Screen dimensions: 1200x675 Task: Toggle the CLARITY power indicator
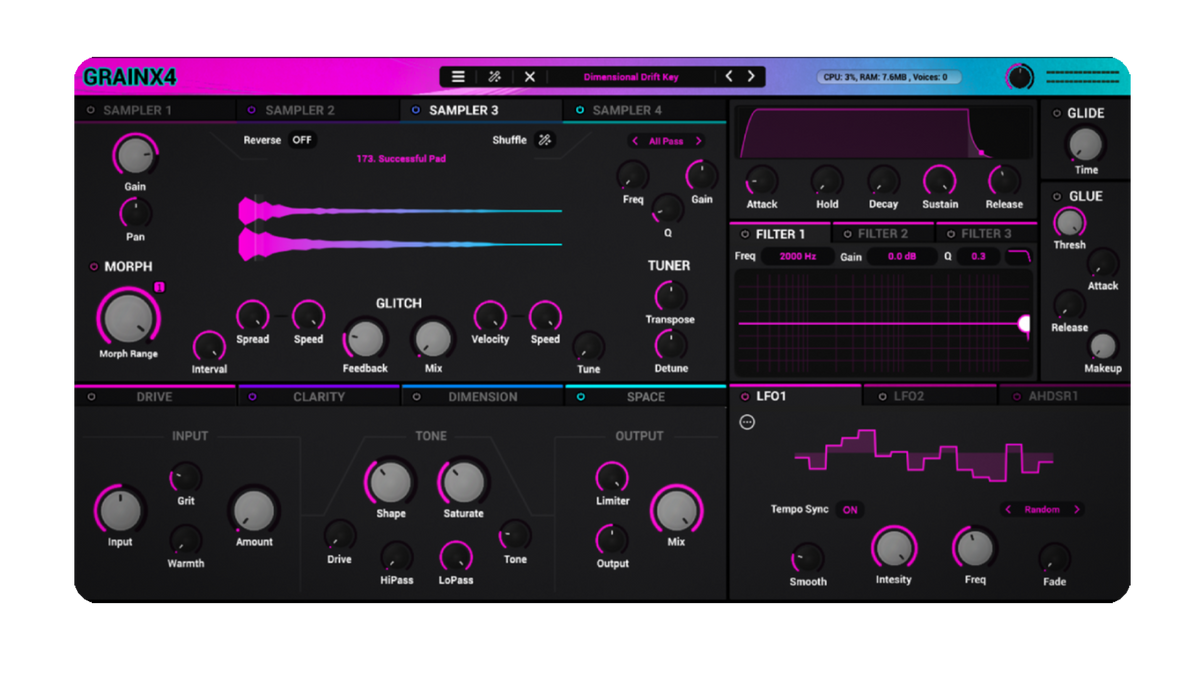252,397
